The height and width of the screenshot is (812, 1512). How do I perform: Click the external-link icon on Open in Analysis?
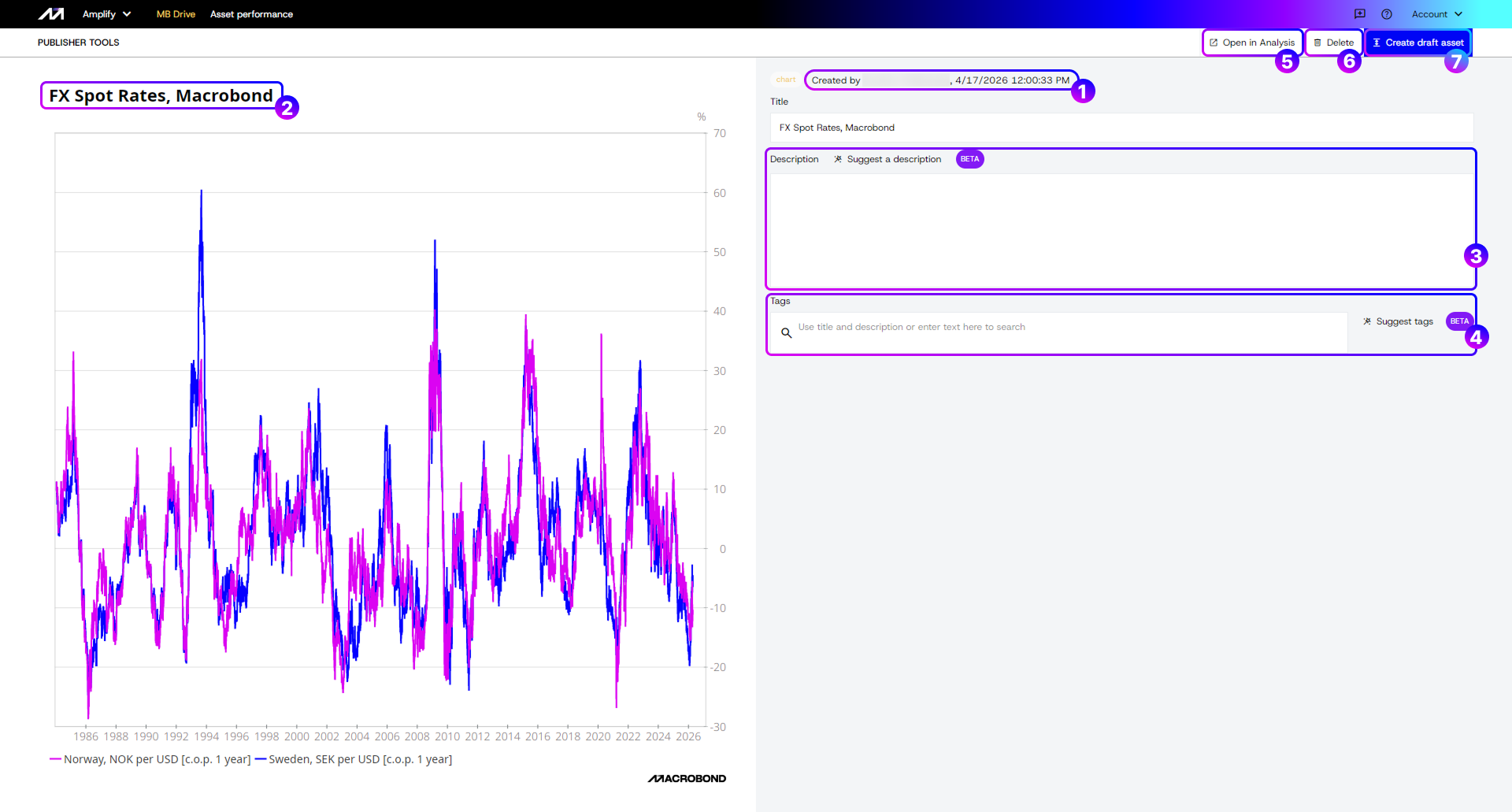point(1214,43)
